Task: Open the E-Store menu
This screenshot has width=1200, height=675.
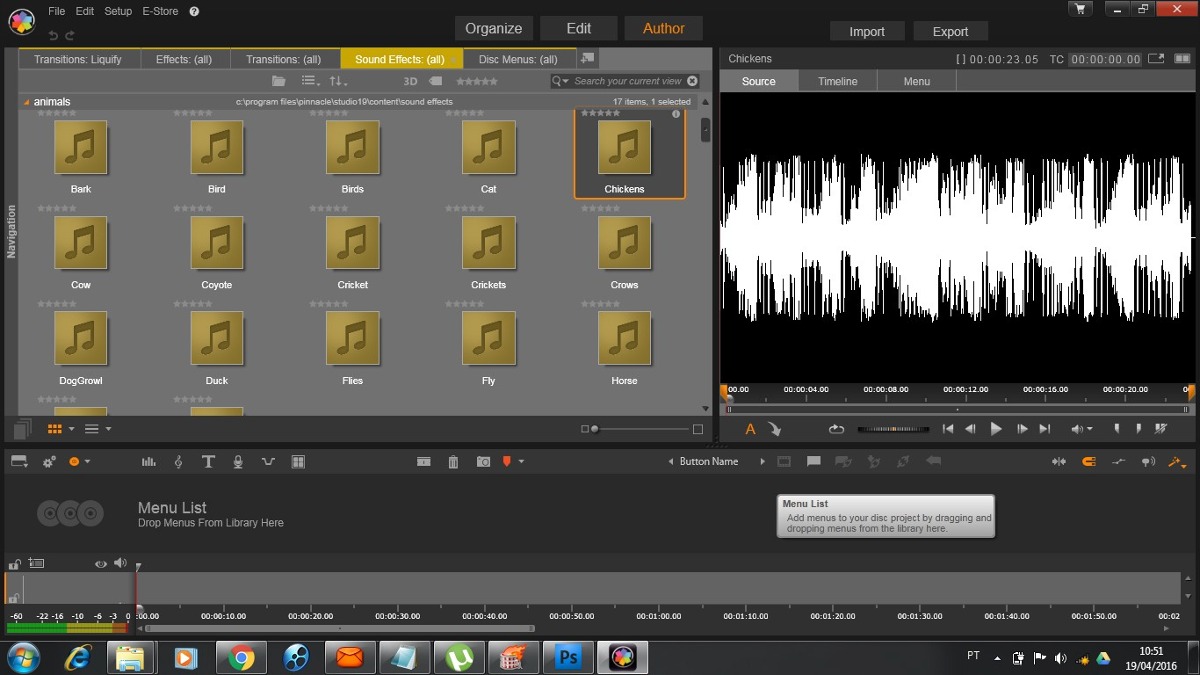Action: point(160,11)
